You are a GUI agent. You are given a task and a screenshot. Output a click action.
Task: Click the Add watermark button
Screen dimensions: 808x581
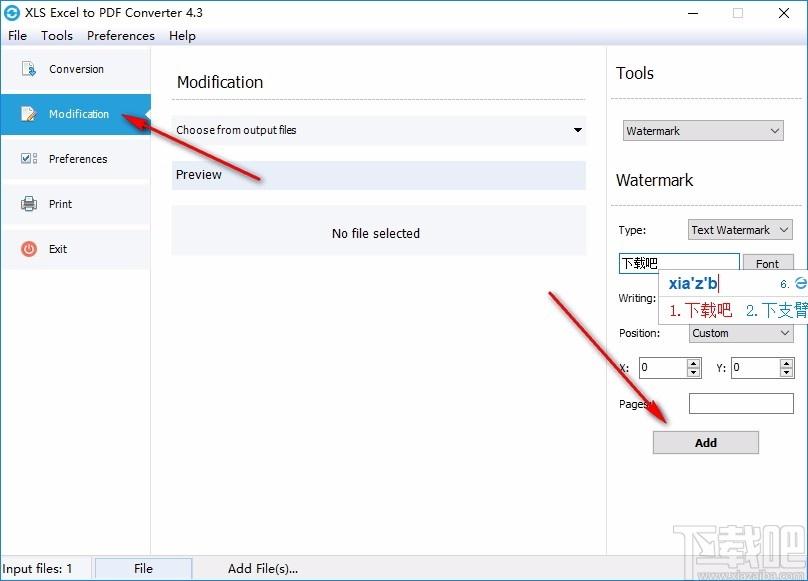pyautogui.click(x=705, y=443)
